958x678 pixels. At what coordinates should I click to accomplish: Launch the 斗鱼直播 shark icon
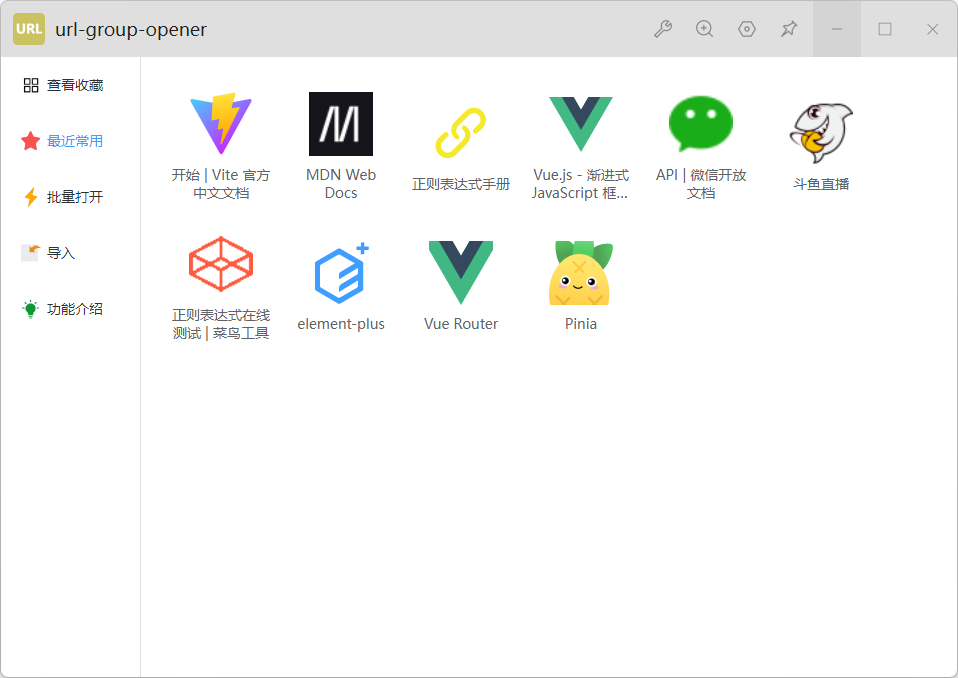[x=821, y=133]
